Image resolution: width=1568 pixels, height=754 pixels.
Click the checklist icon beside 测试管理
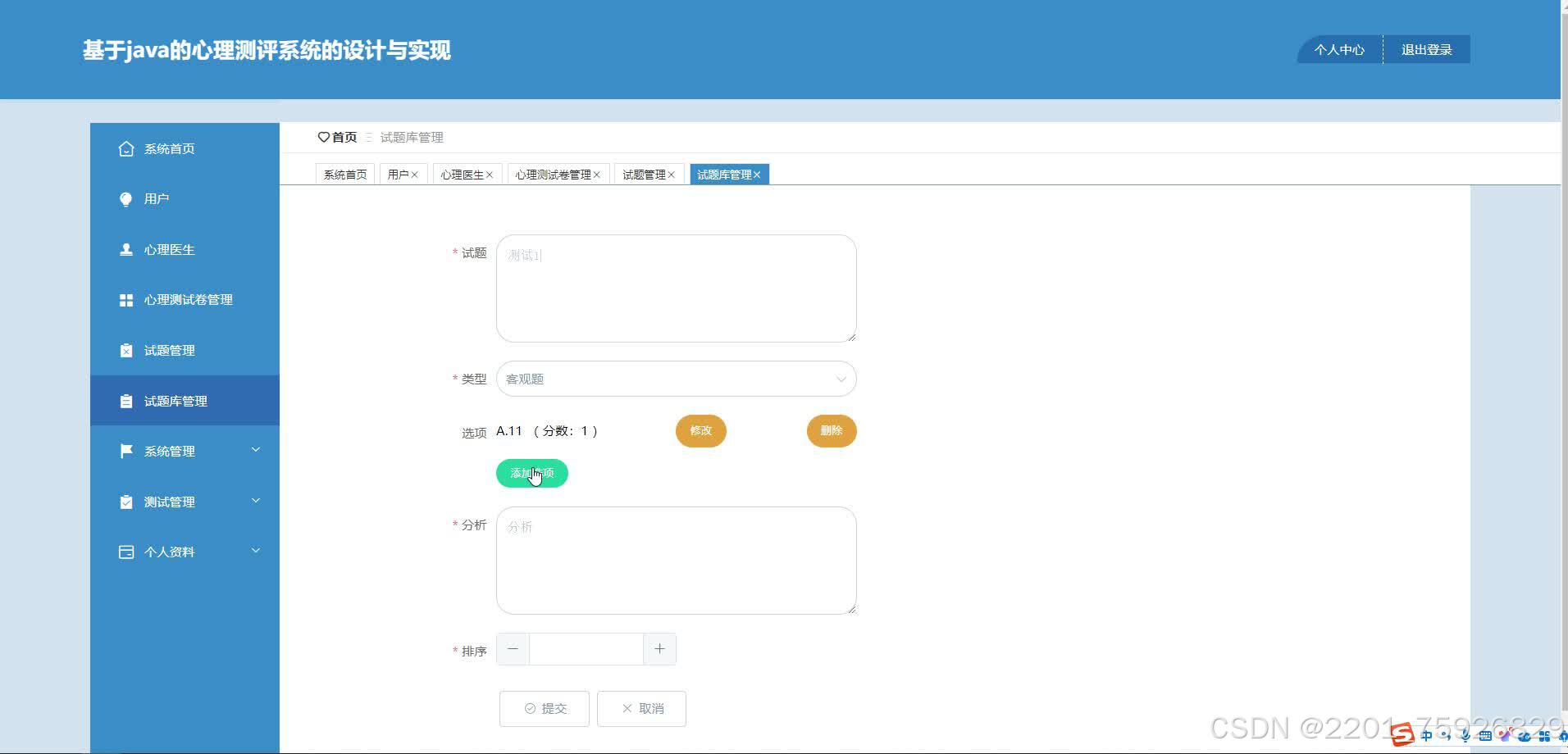[125, 502]
